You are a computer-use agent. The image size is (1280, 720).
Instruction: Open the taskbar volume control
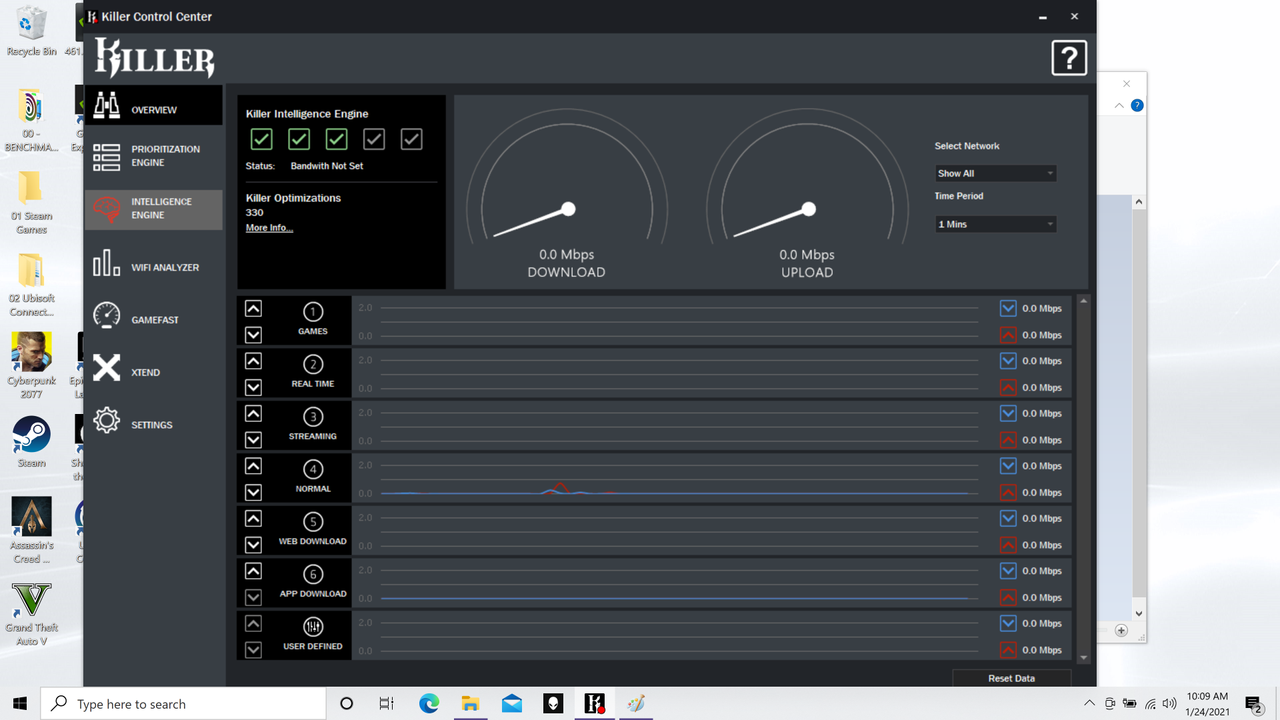point(1169,704)
